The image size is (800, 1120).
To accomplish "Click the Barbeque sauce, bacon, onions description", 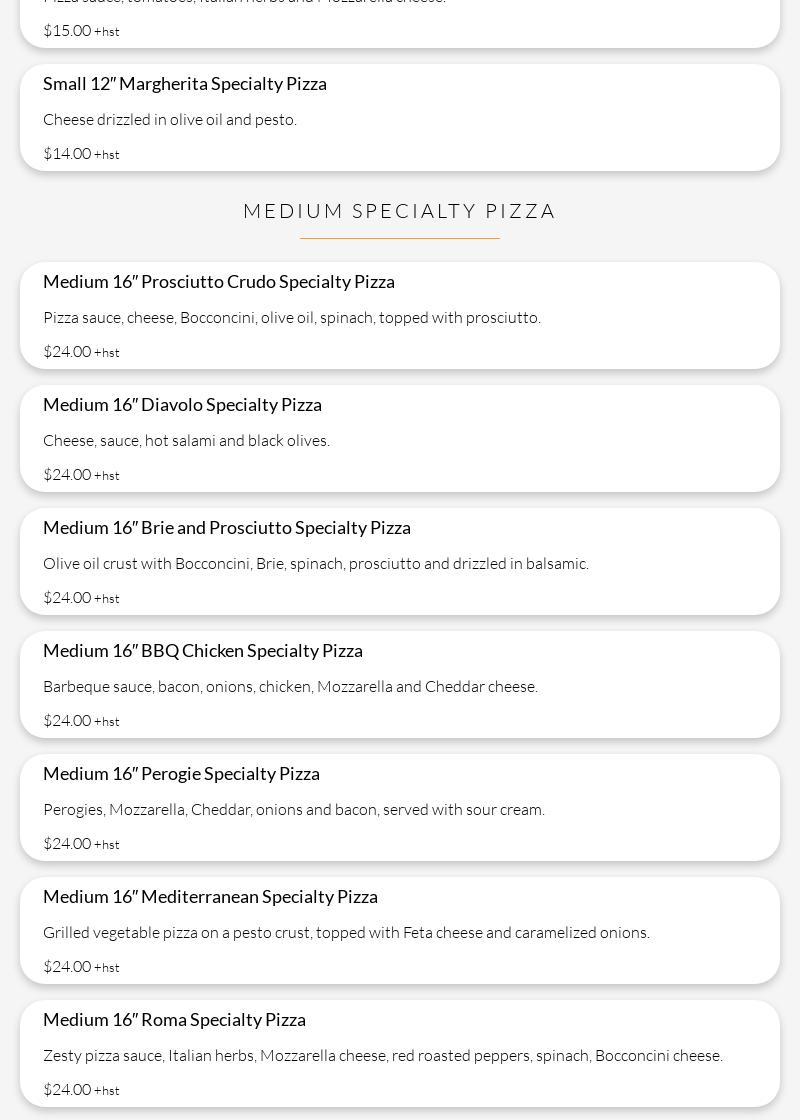I will point(291,686).
